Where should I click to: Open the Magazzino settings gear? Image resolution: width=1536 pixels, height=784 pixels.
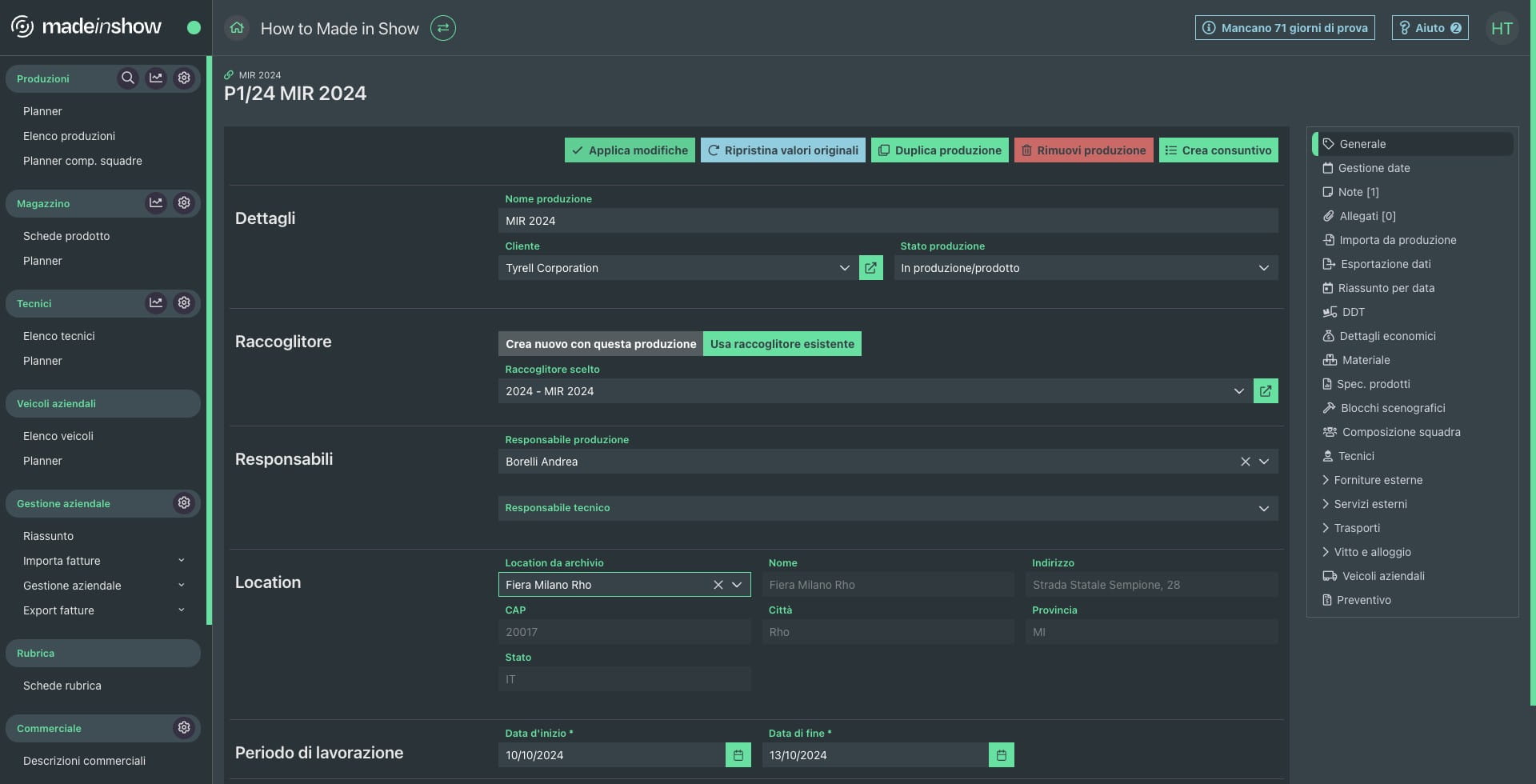184,202
